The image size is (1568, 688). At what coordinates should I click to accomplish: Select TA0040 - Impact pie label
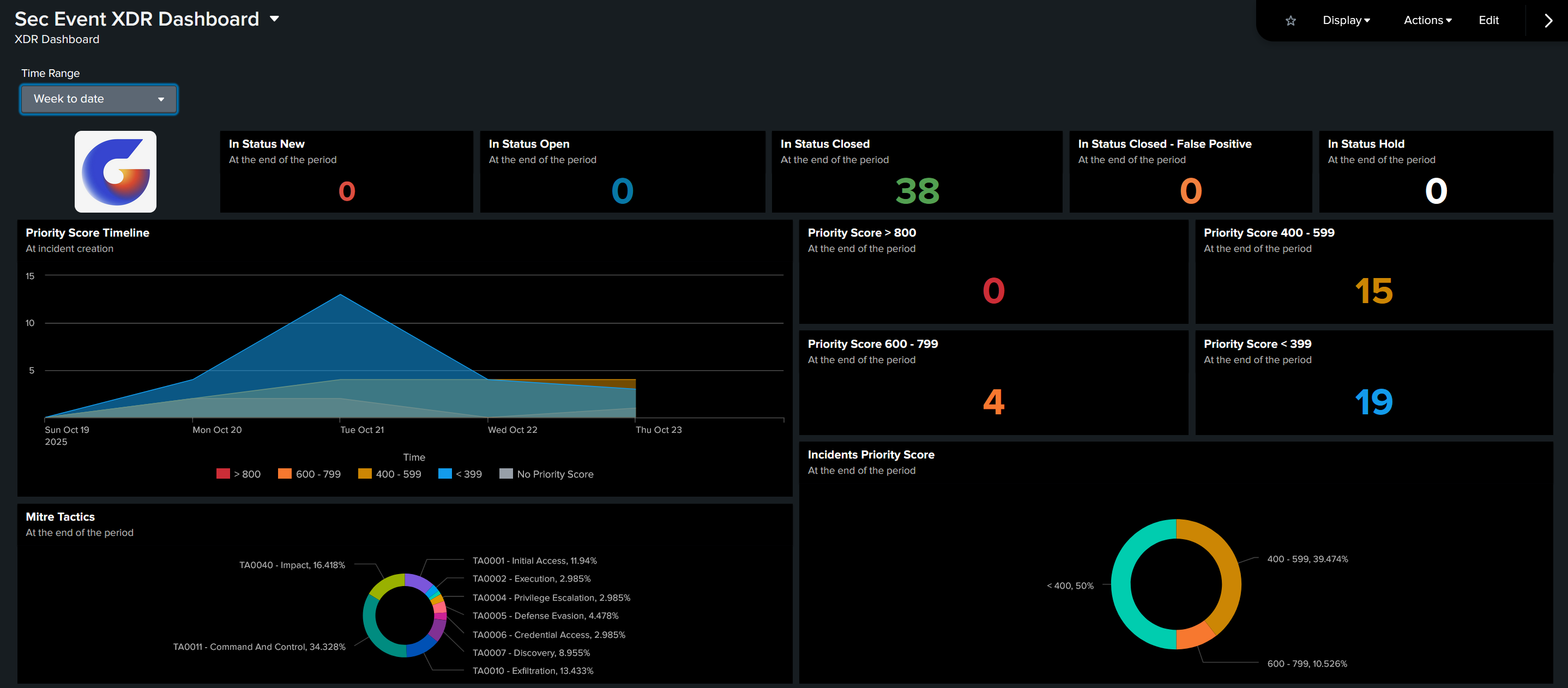[292, 566]
